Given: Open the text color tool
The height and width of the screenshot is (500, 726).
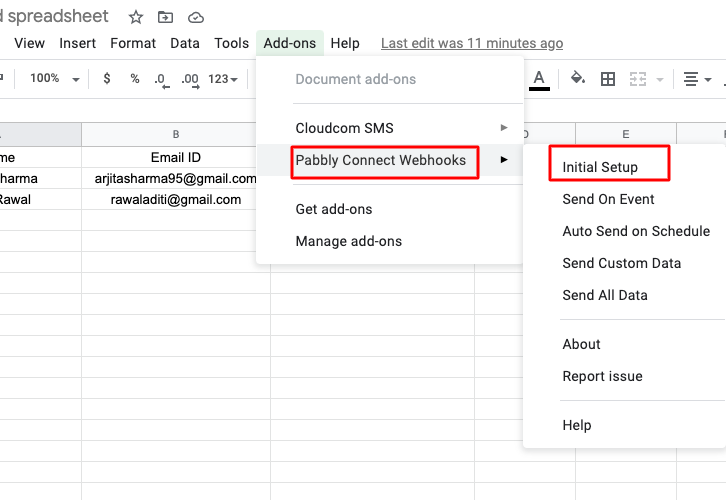Looking at the screenshot, I should (x=539, y=80).
